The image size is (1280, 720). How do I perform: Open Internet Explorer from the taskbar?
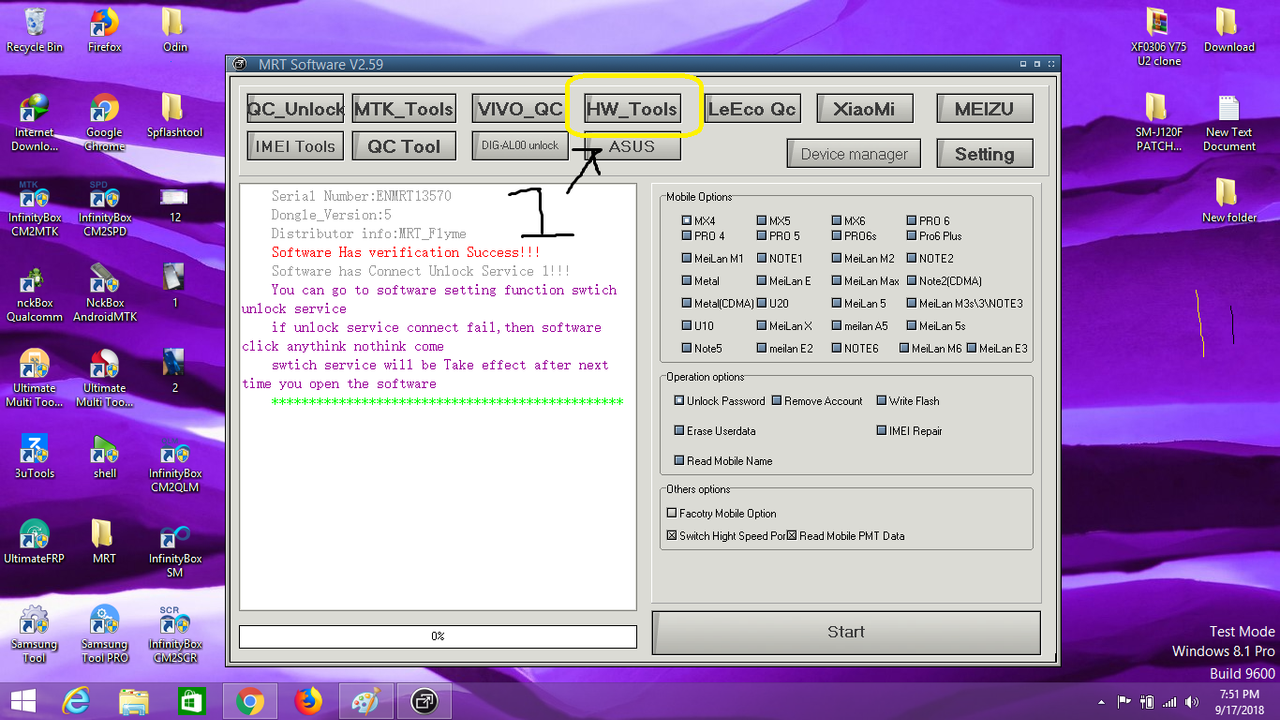click(78, 702)
